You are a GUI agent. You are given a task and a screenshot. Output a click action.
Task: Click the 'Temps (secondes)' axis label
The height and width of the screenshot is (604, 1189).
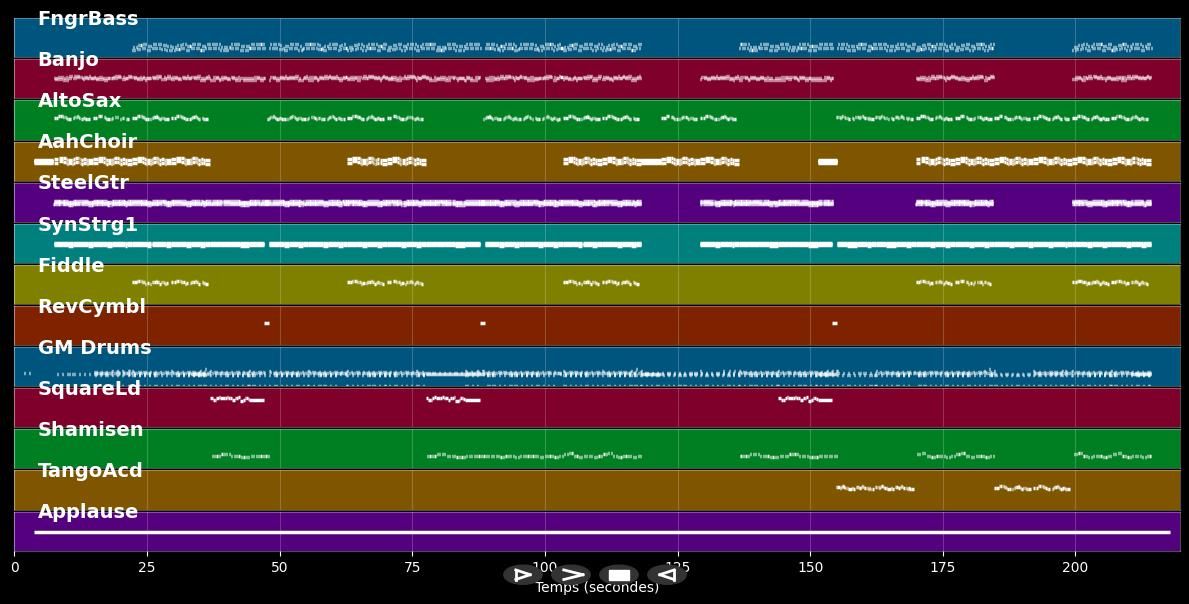pyautogui.click(x=597, y=588)
